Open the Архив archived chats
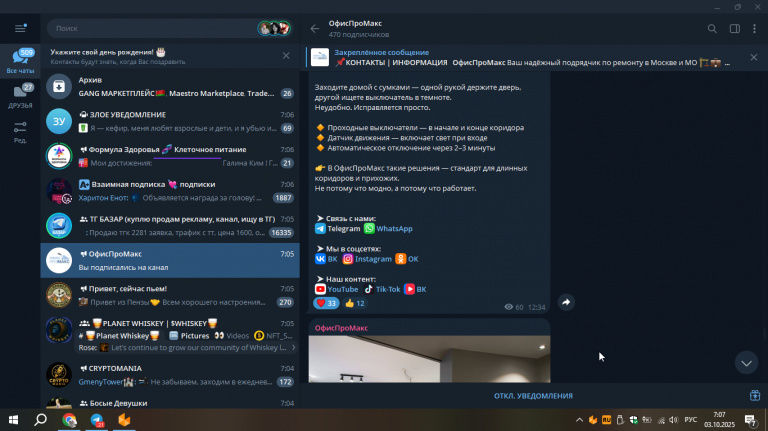 [170, 86]
